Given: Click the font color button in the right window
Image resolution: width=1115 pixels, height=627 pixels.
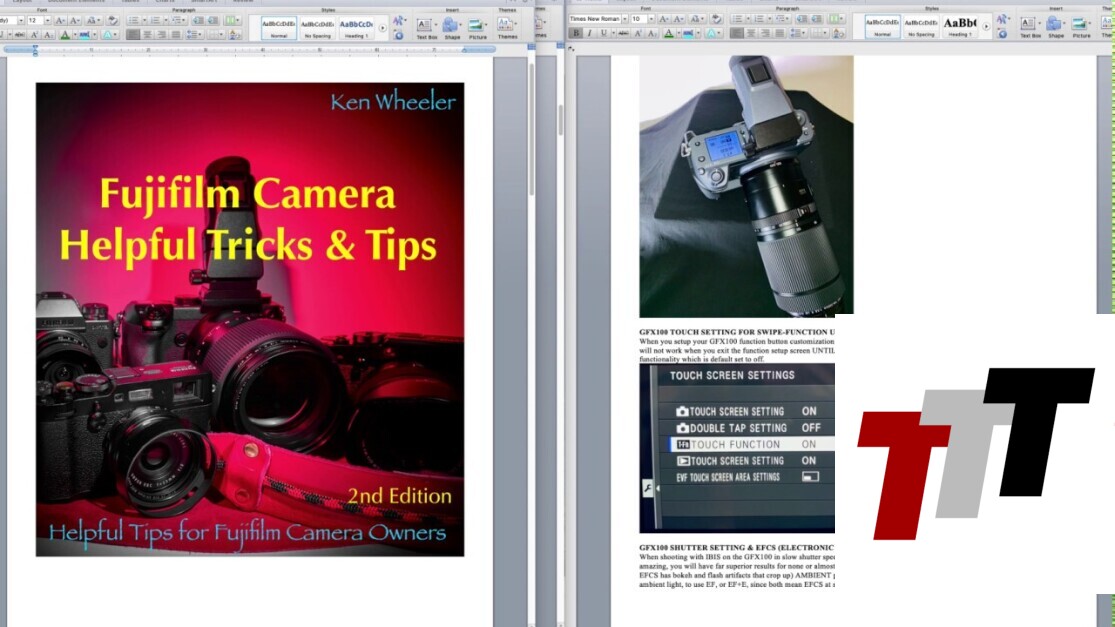Looking at the screenshot, I should pos(668,33).
